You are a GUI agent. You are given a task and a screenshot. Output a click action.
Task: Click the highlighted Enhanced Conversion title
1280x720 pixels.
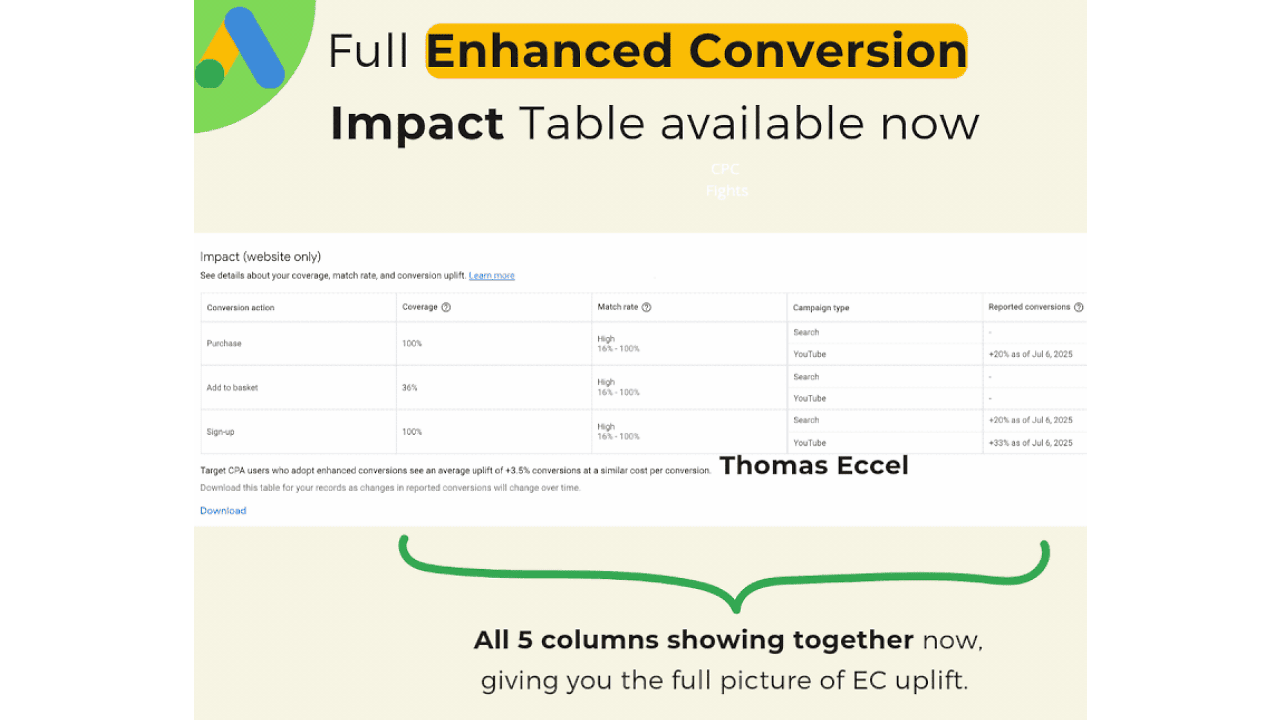pos(697,51)
